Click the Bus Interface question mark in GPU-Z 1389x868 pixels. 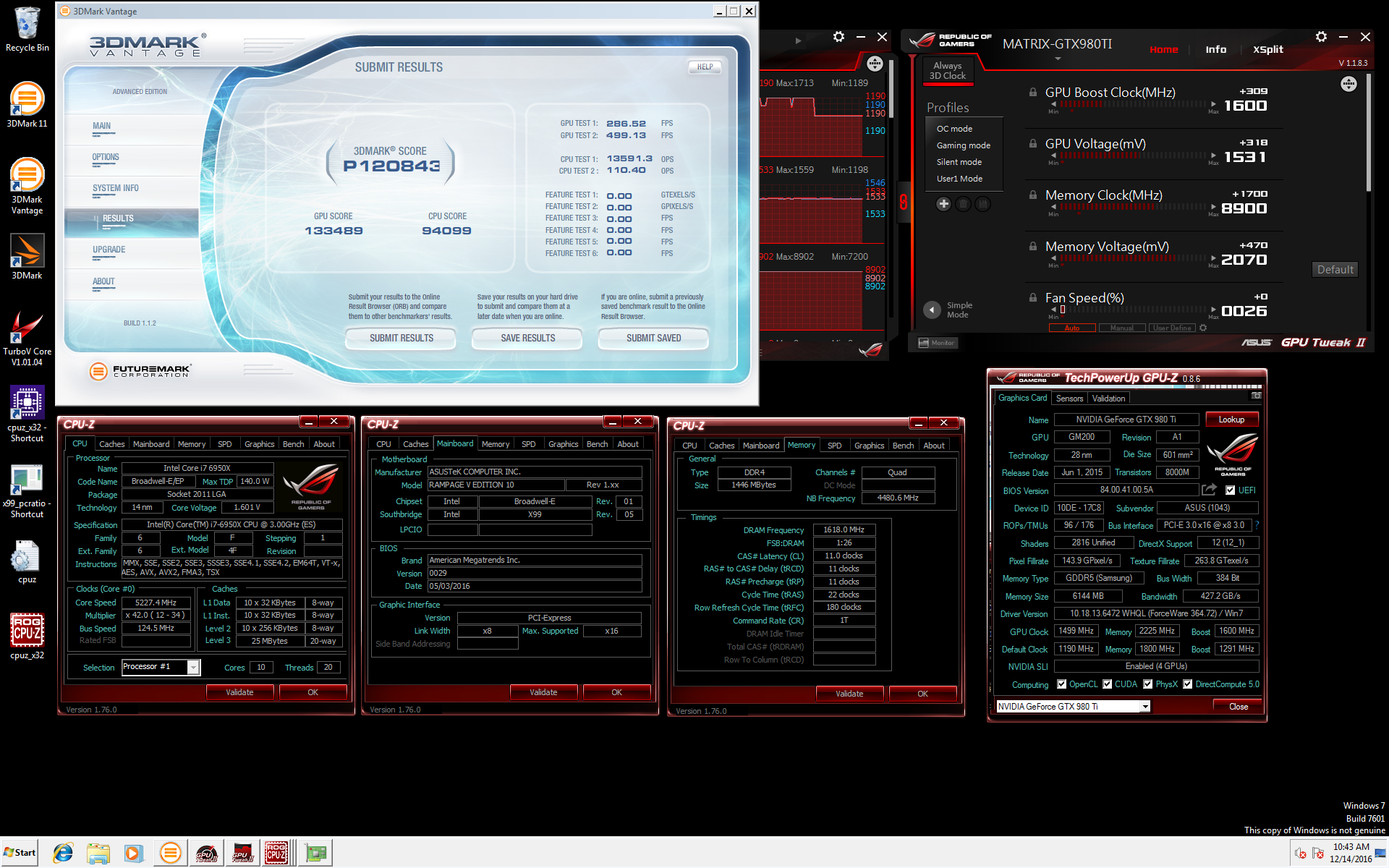(1257, 525)
